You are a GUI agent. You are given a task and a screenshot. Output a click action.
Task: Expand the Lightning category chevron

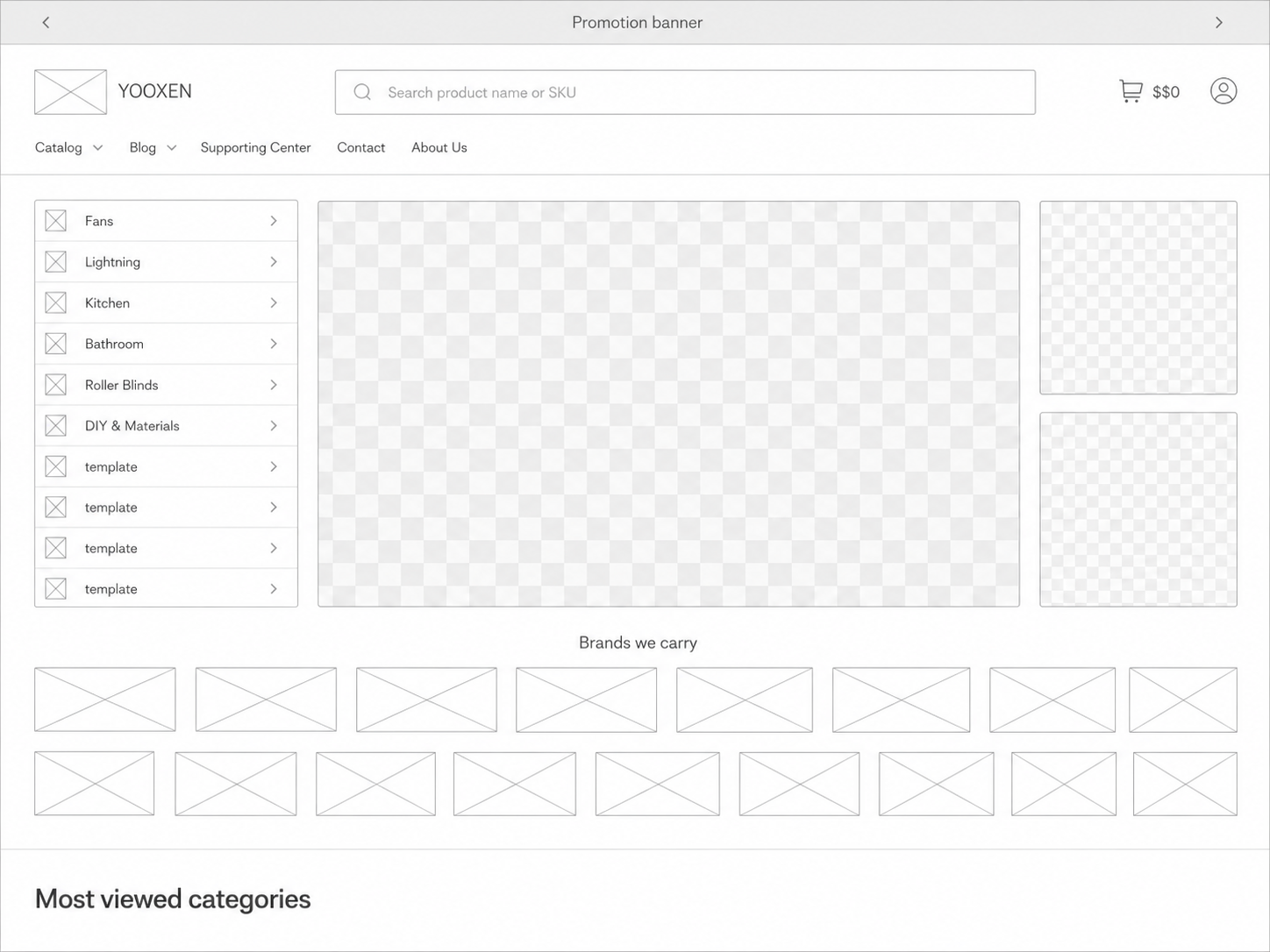point(274,262)
